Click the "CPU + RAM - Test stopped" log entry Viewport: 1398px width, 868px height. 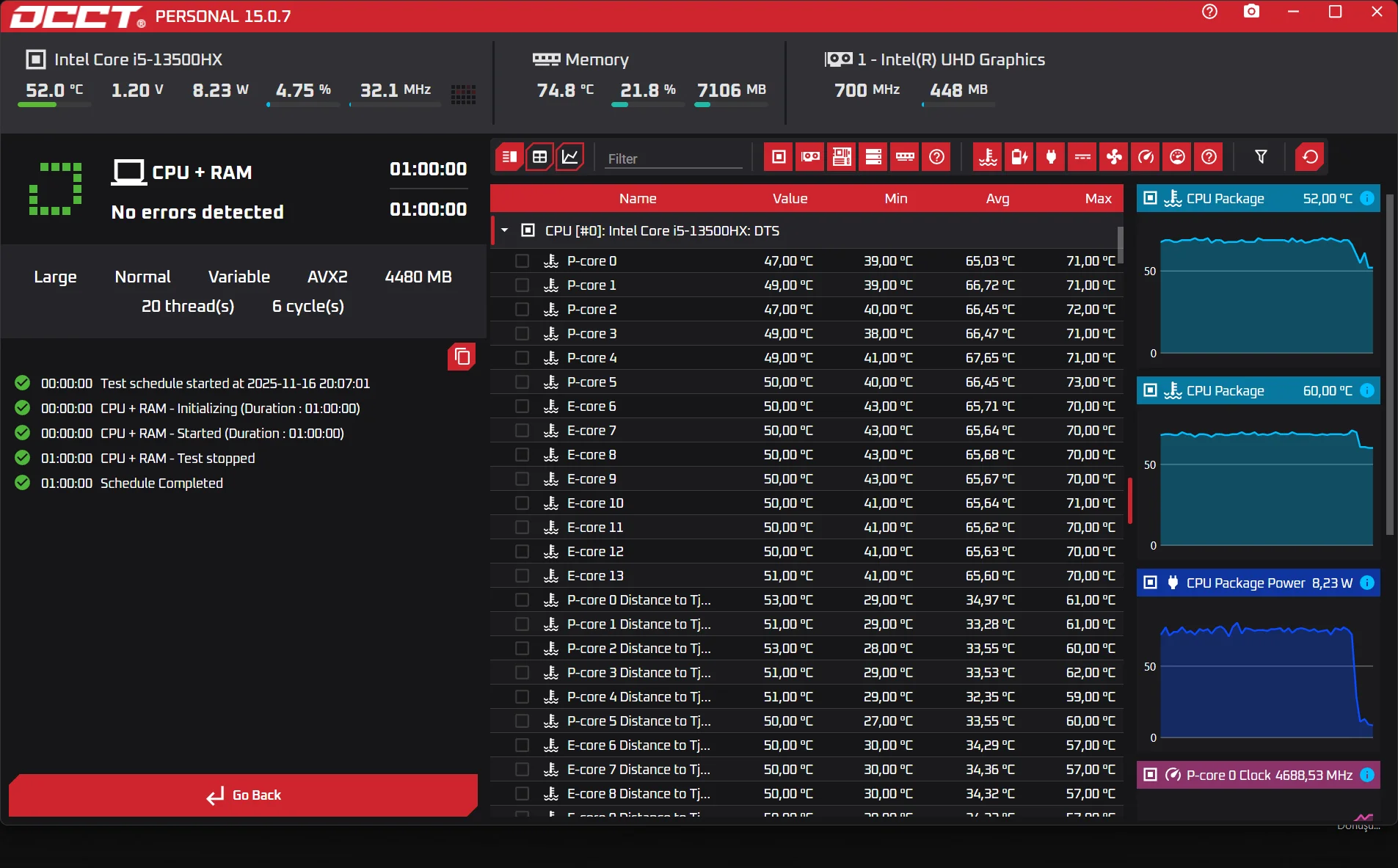click(x=178, y=459)
